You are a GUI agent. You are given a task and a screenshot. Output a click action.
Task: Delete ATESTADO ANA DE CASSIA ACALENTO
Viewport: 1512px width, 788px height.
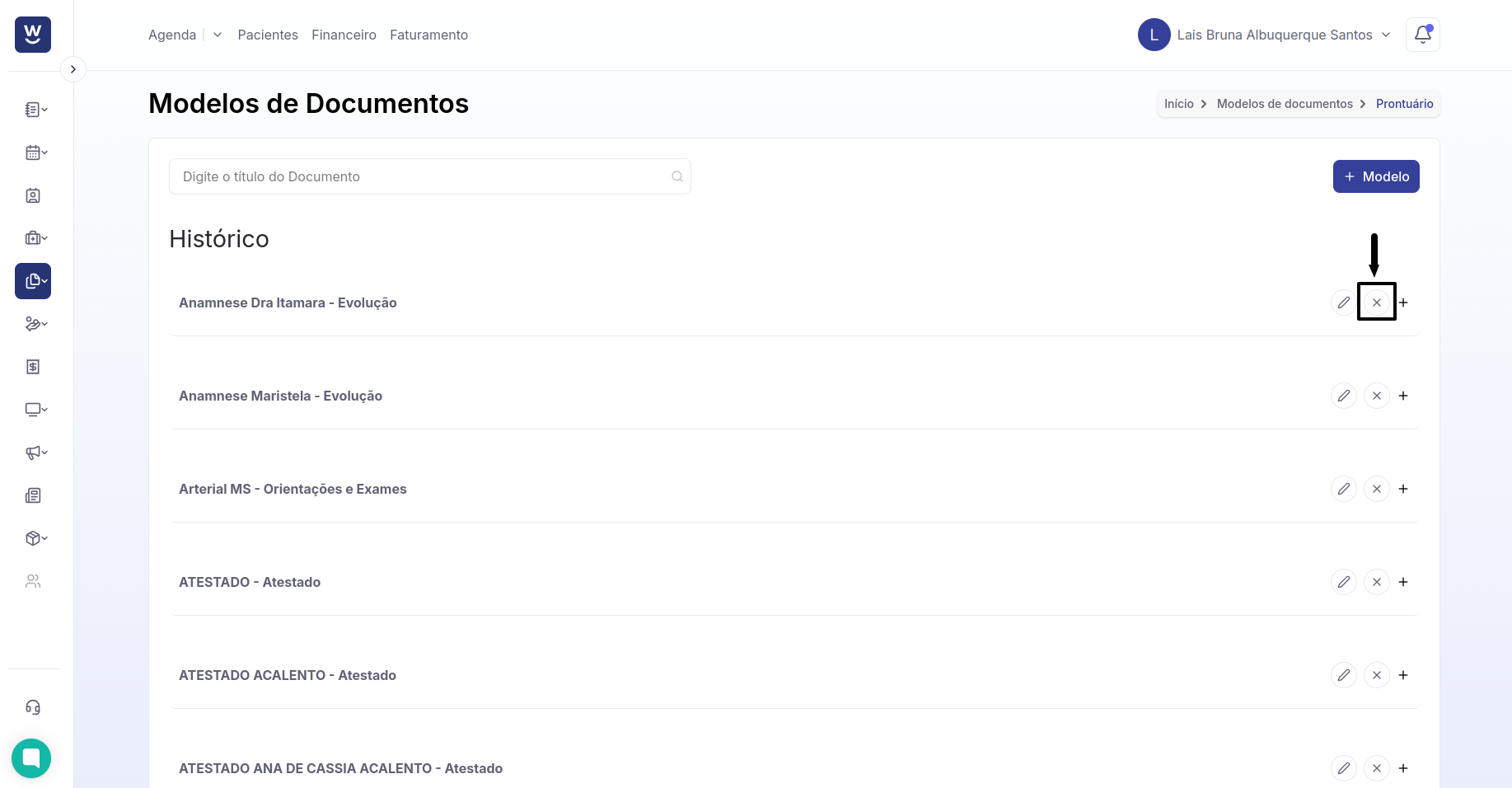tap(1377, 768)
